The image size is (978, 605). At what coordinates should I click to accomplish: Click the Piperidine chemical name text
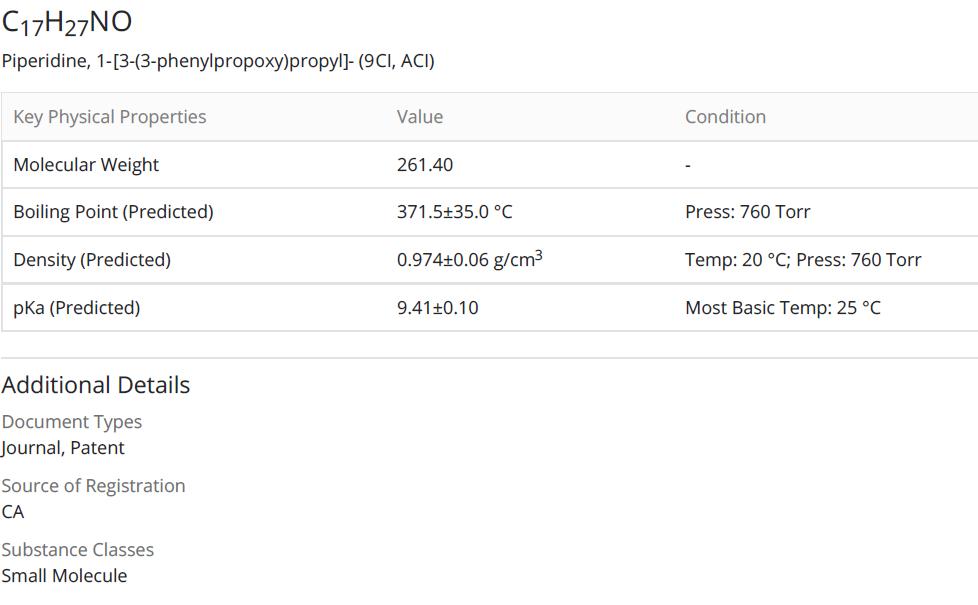(218, 61)
